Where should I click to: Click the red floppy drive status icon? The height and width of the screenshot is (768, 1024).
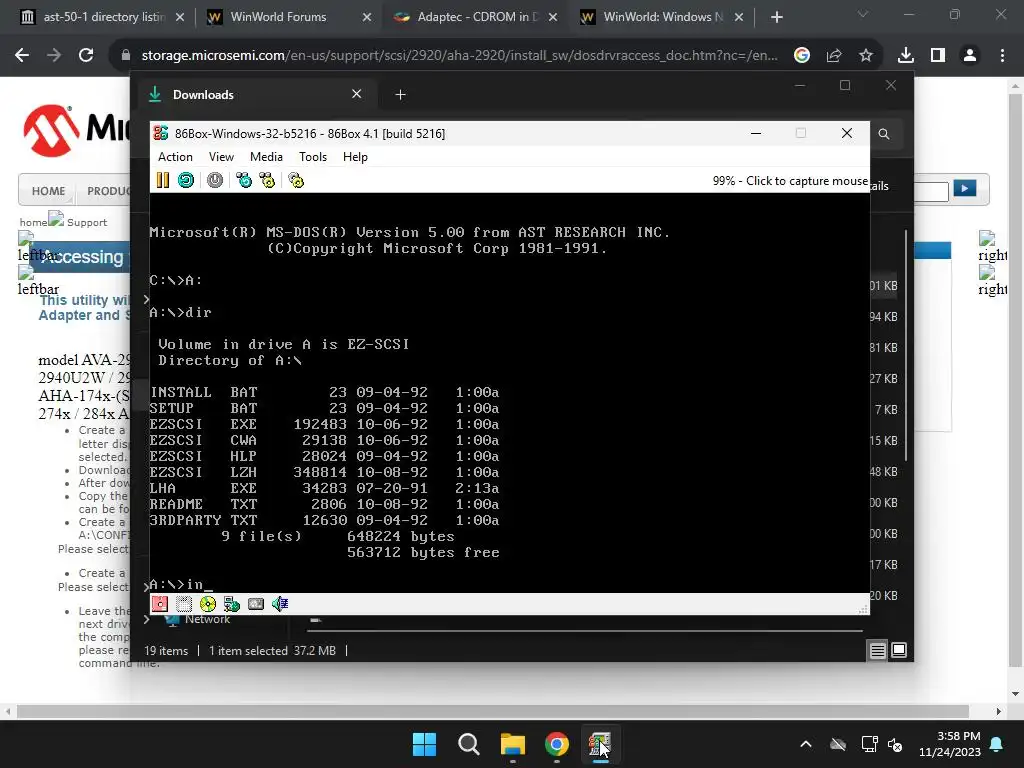[159, 604]
